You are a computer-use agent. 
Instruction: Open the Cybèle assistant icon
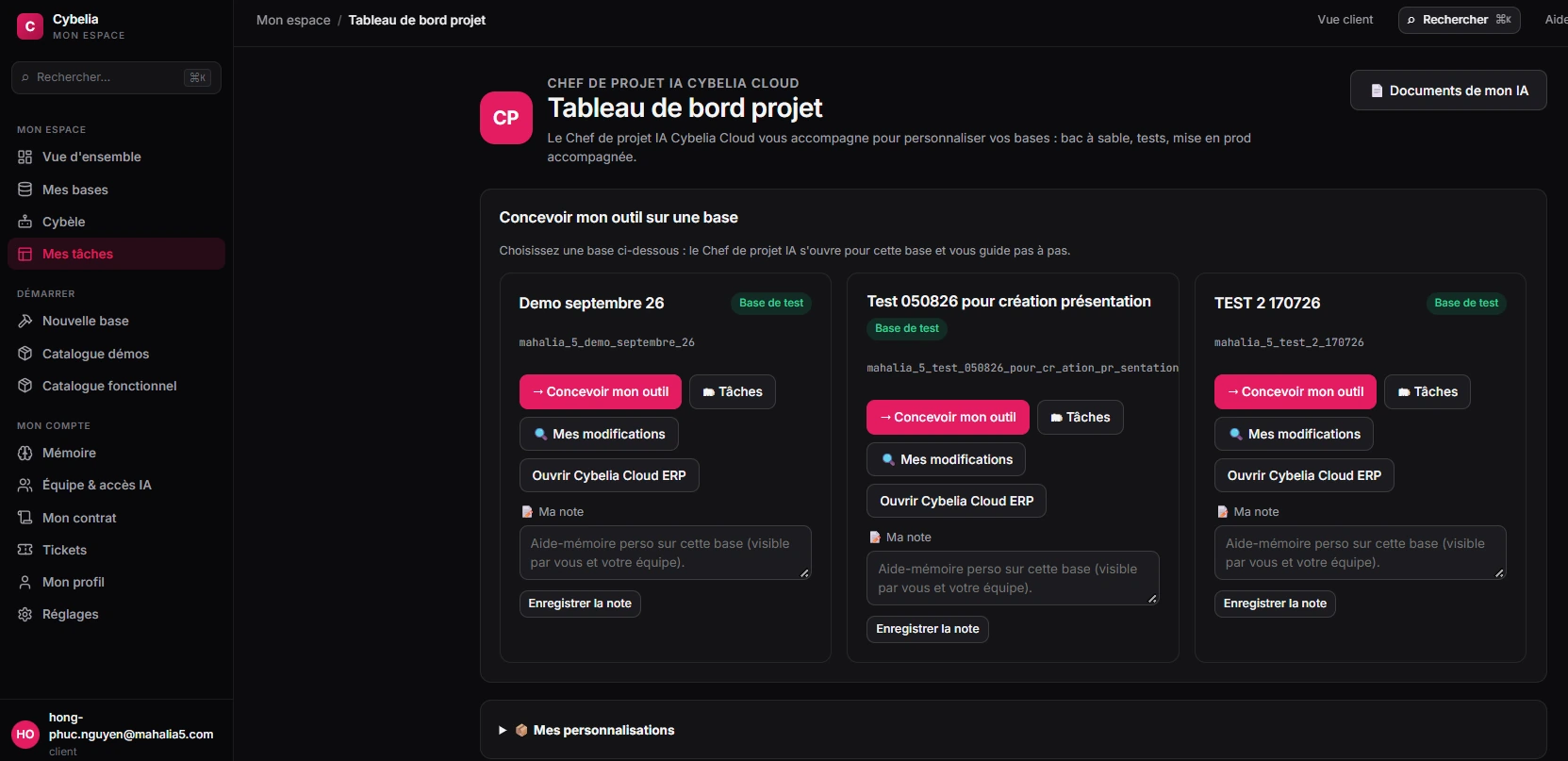[x=25, y=222]
